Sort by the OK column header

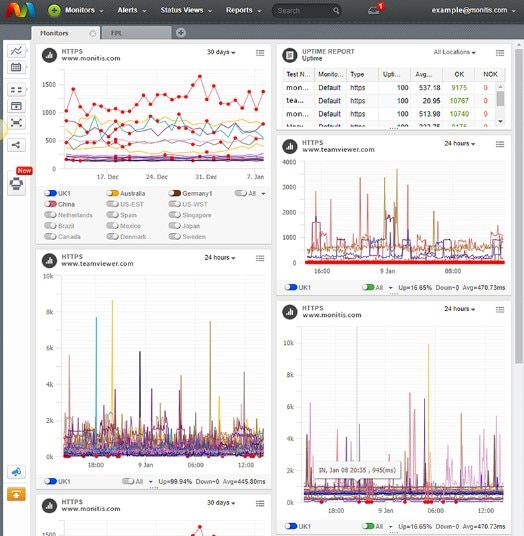click(x=459, y=74)
